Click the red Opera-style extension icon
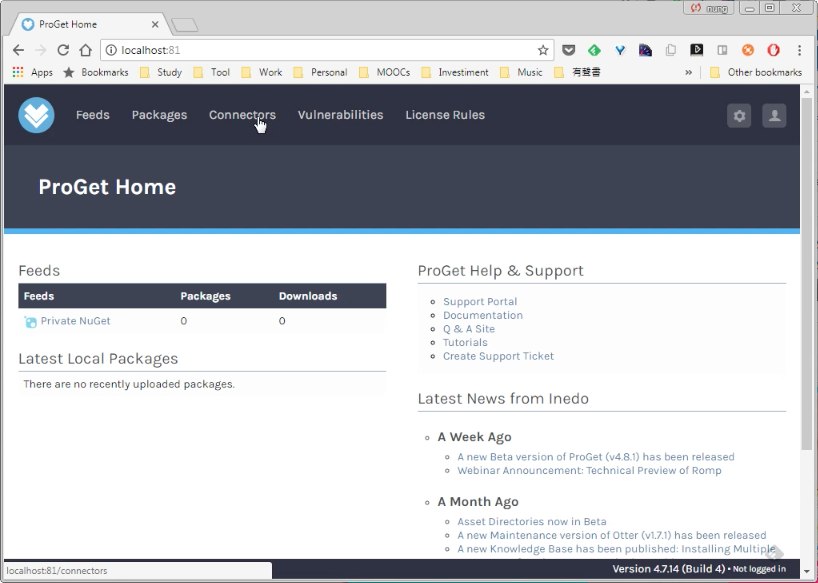 click(773, 50)
